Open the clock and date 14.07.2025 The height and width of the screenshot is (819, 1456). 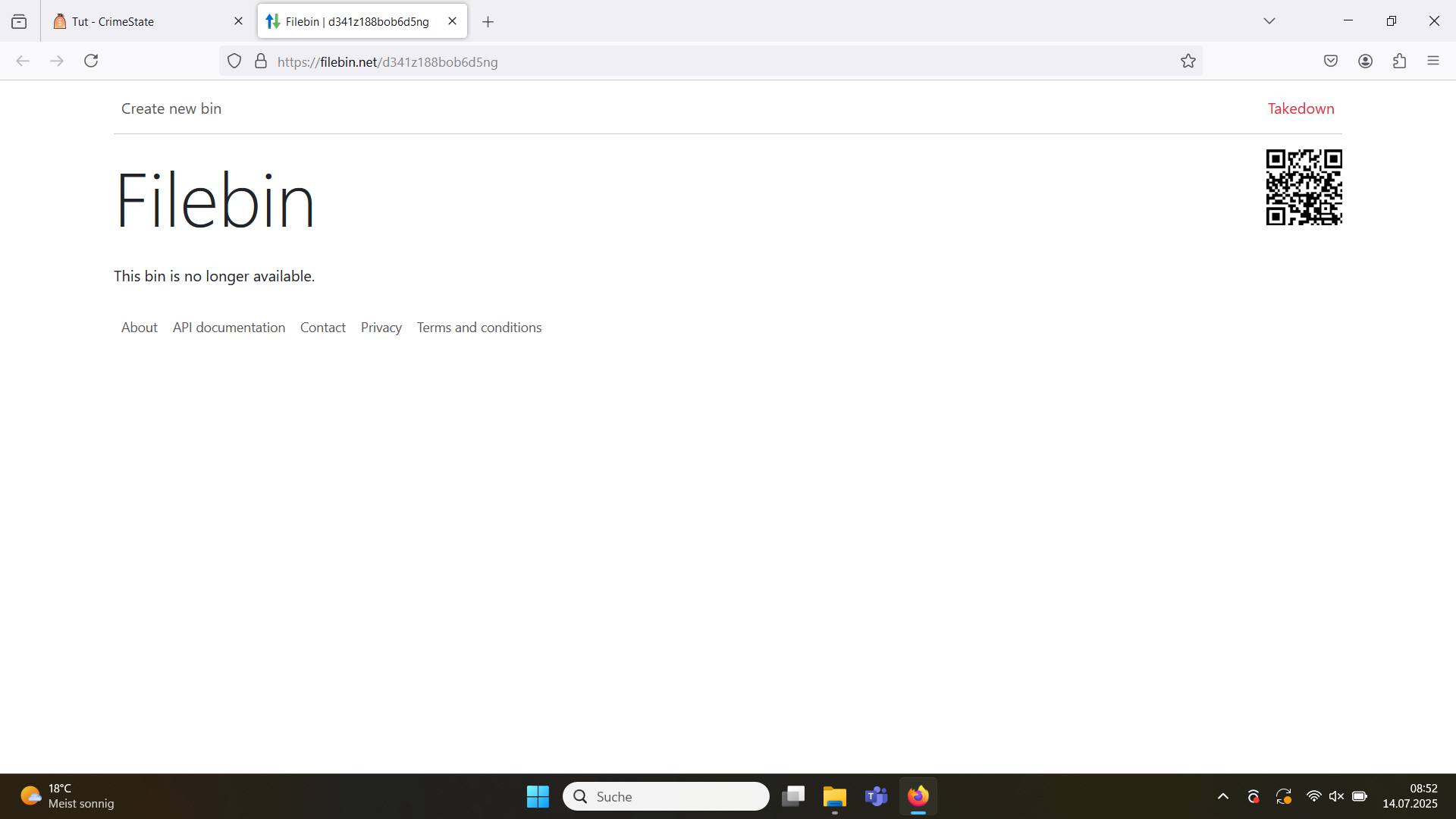[x=1410, y=796]
